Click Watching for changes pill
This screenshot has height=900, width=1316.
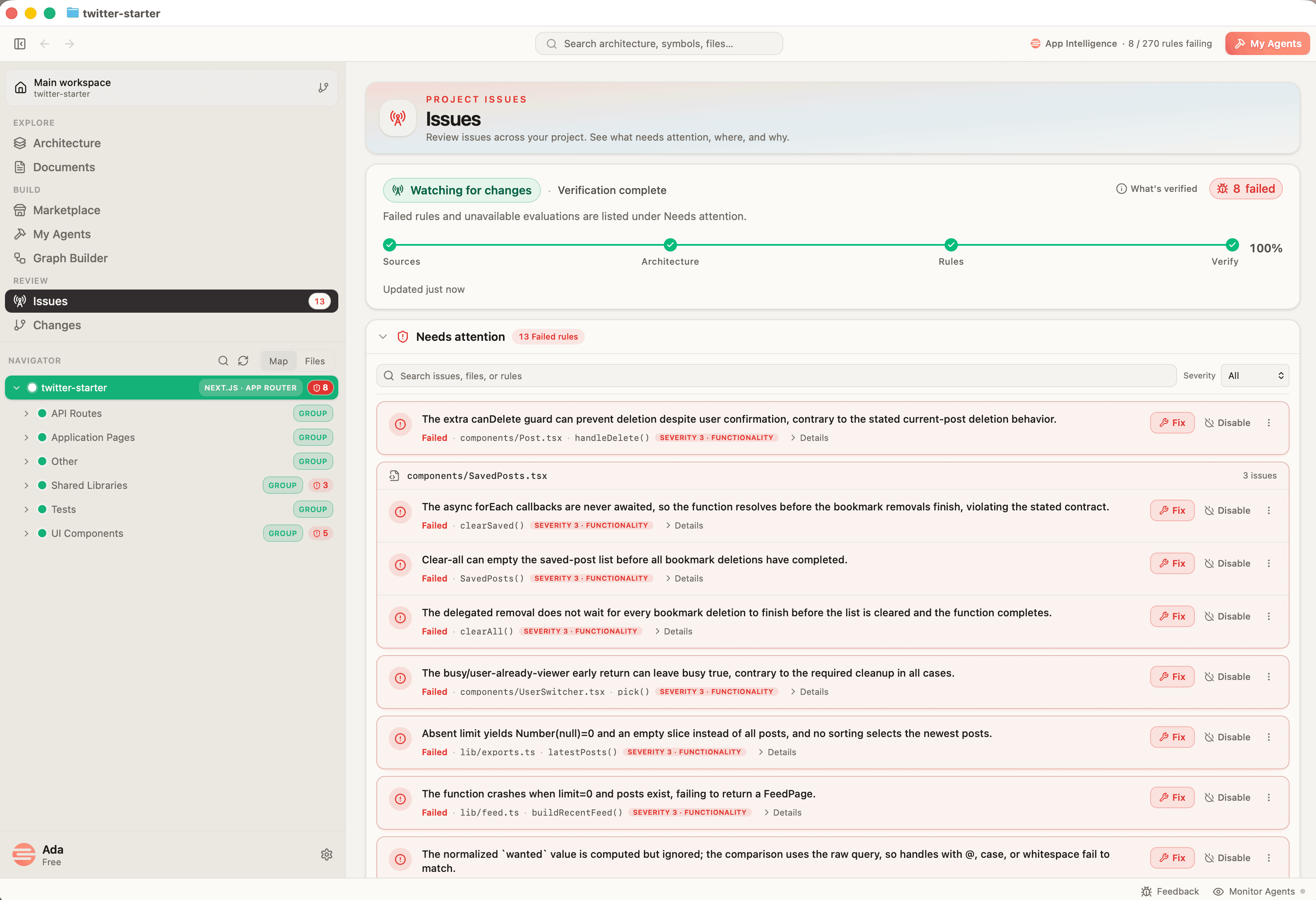point(462,190)
